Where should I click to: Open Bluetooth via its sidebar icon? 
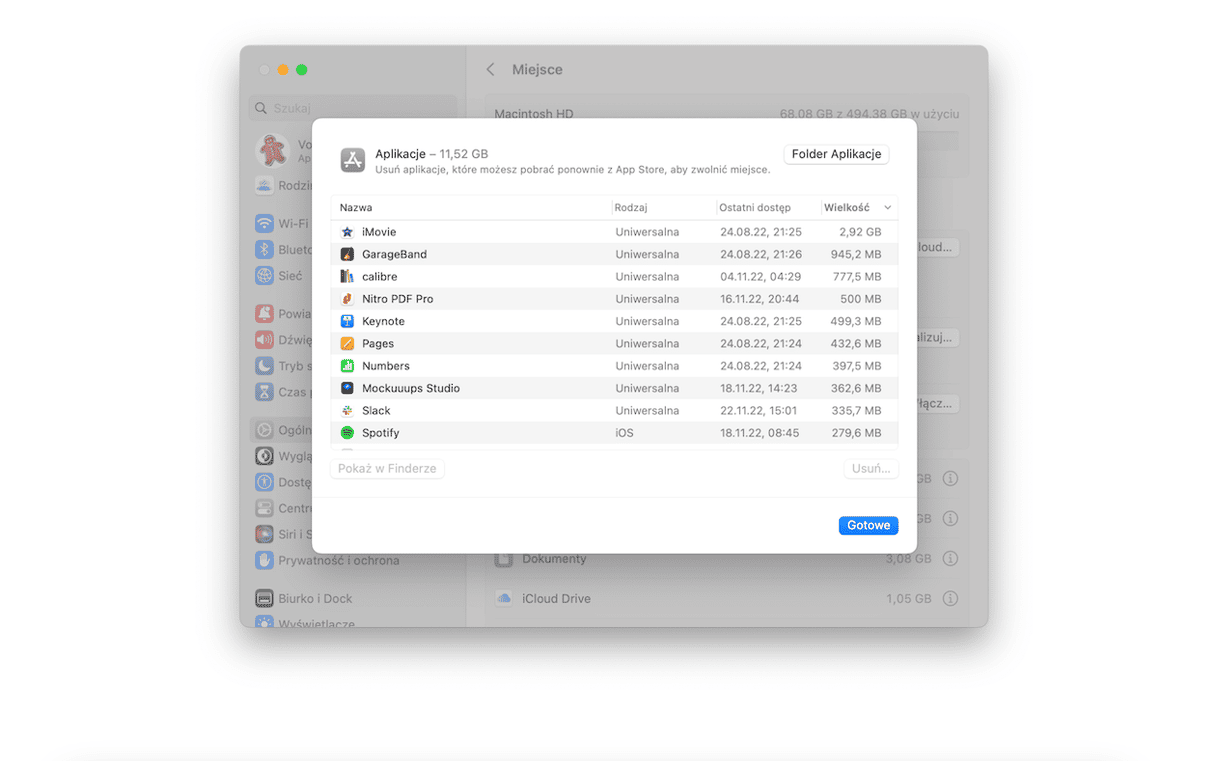click(264, 250)
